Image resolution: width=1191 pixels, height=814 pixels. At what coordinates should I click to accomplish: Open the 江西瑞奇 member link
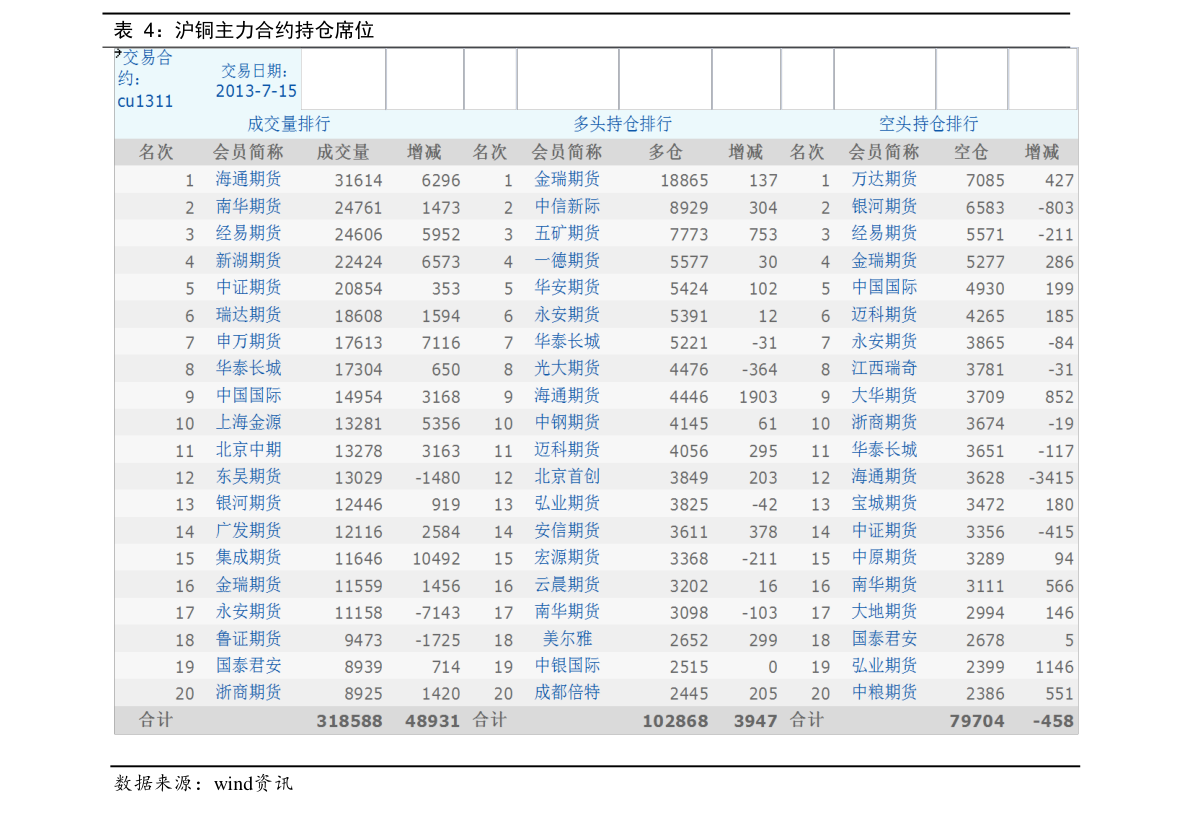pos(884,368)
